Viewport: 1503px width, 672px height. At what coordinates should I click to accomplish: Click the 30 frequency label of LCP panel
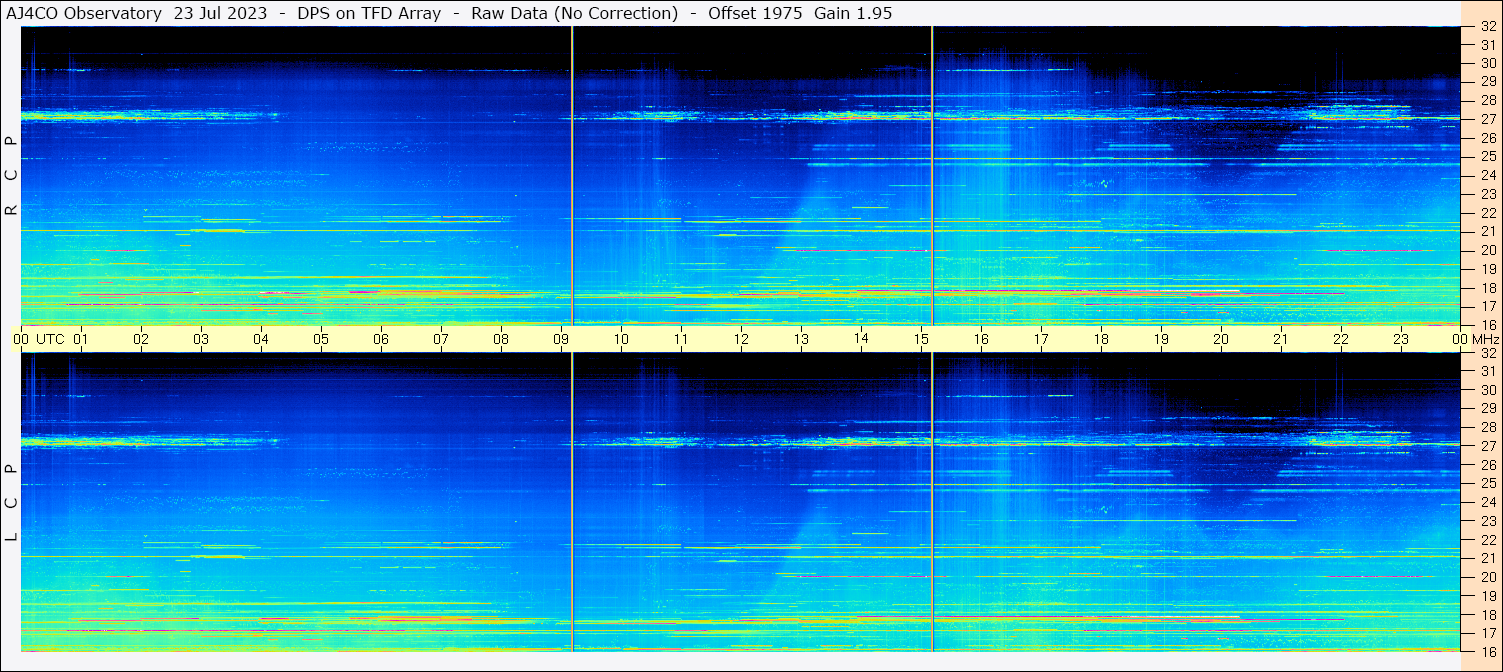point(1487,390)
